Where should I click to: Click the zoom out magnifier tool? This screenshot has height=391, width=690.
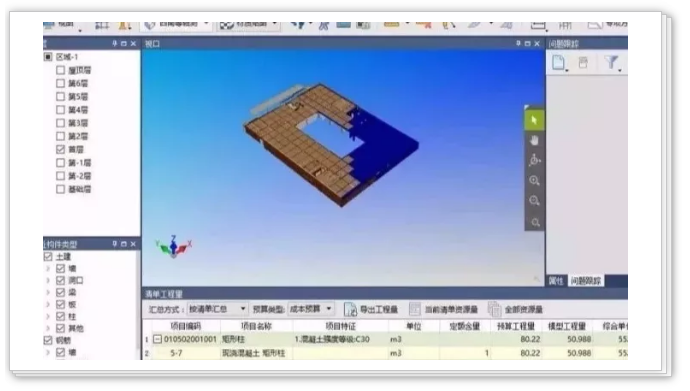534,201
